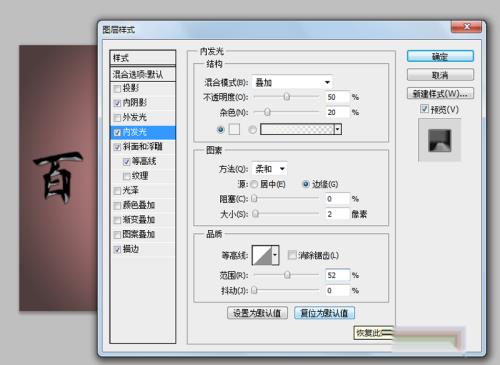Click the 百 character on the canvas
Screen dimensions: 500x365
(x=58, y=178)
